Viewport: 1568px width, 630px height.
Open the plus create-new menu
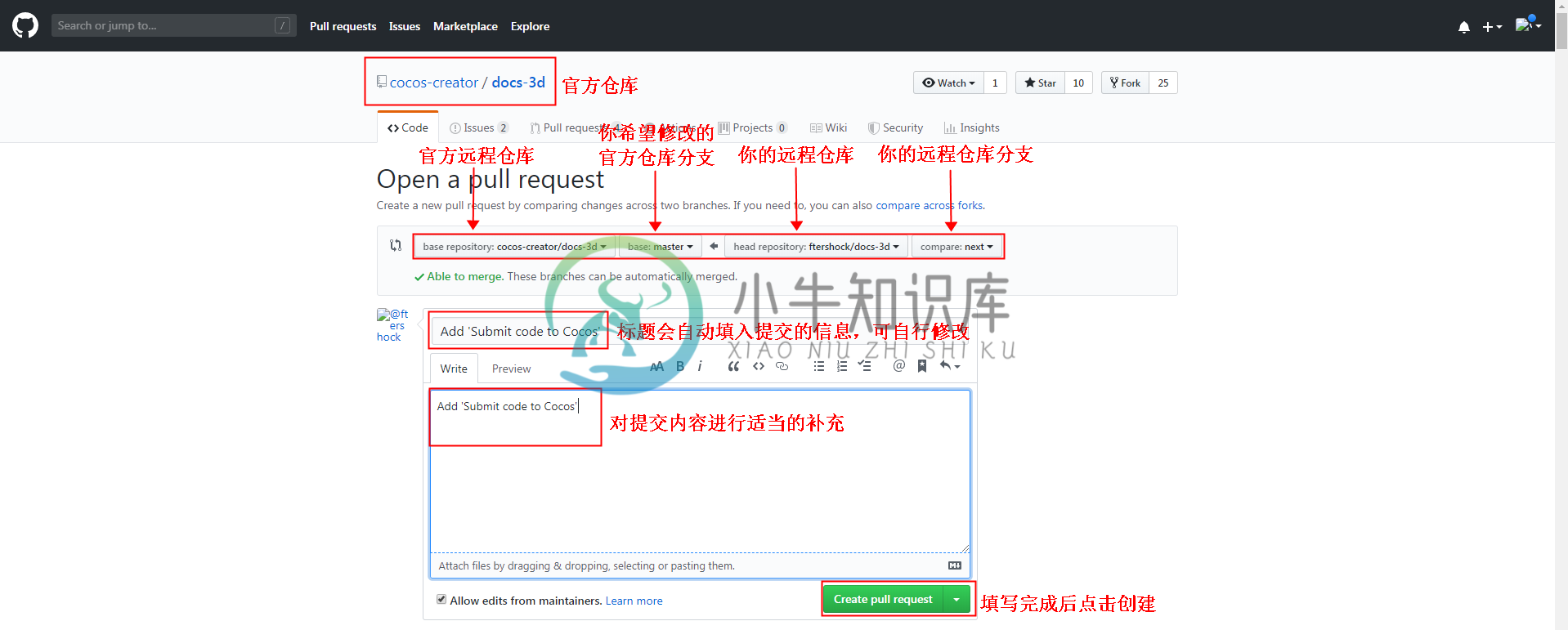pyautogui.click(x=1492, y=27)
